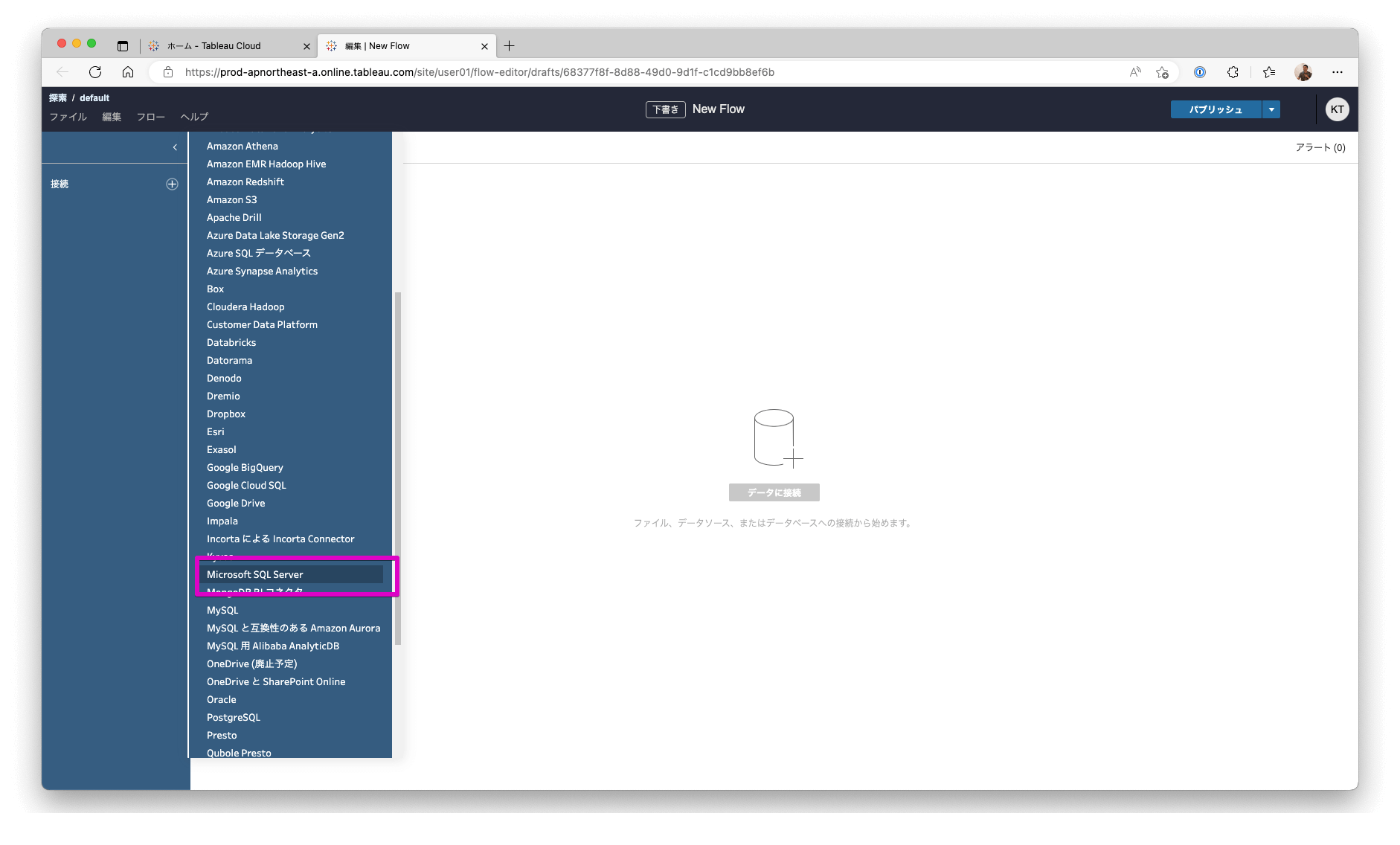1400x845 pixels.
Task: Add a new connection with the plus icon
Action: [x=172, y=184]
